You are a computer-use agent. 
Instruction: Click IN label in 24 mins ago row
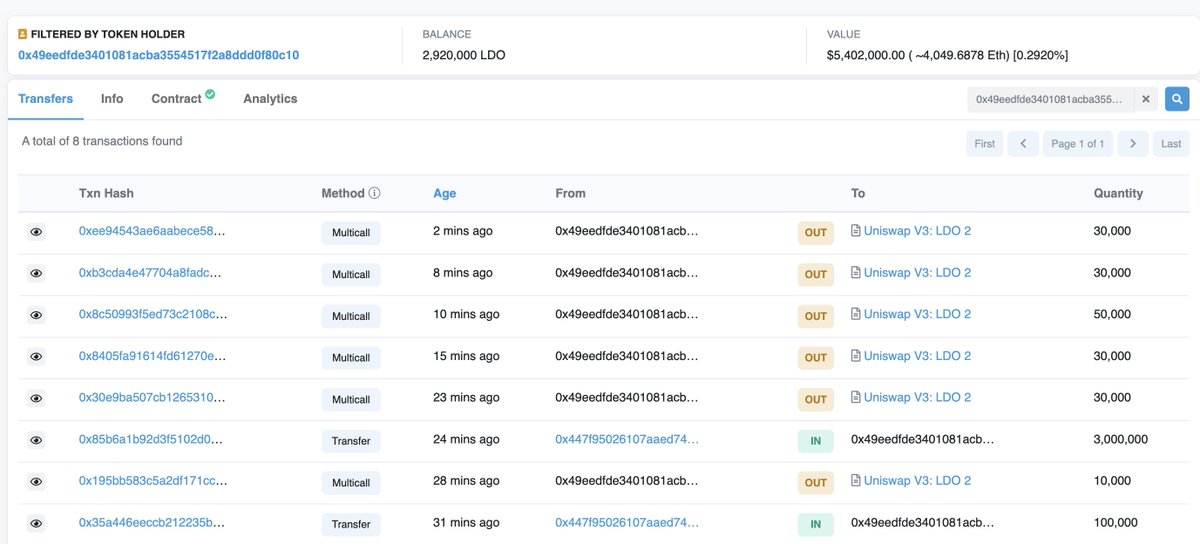point(816,441)
